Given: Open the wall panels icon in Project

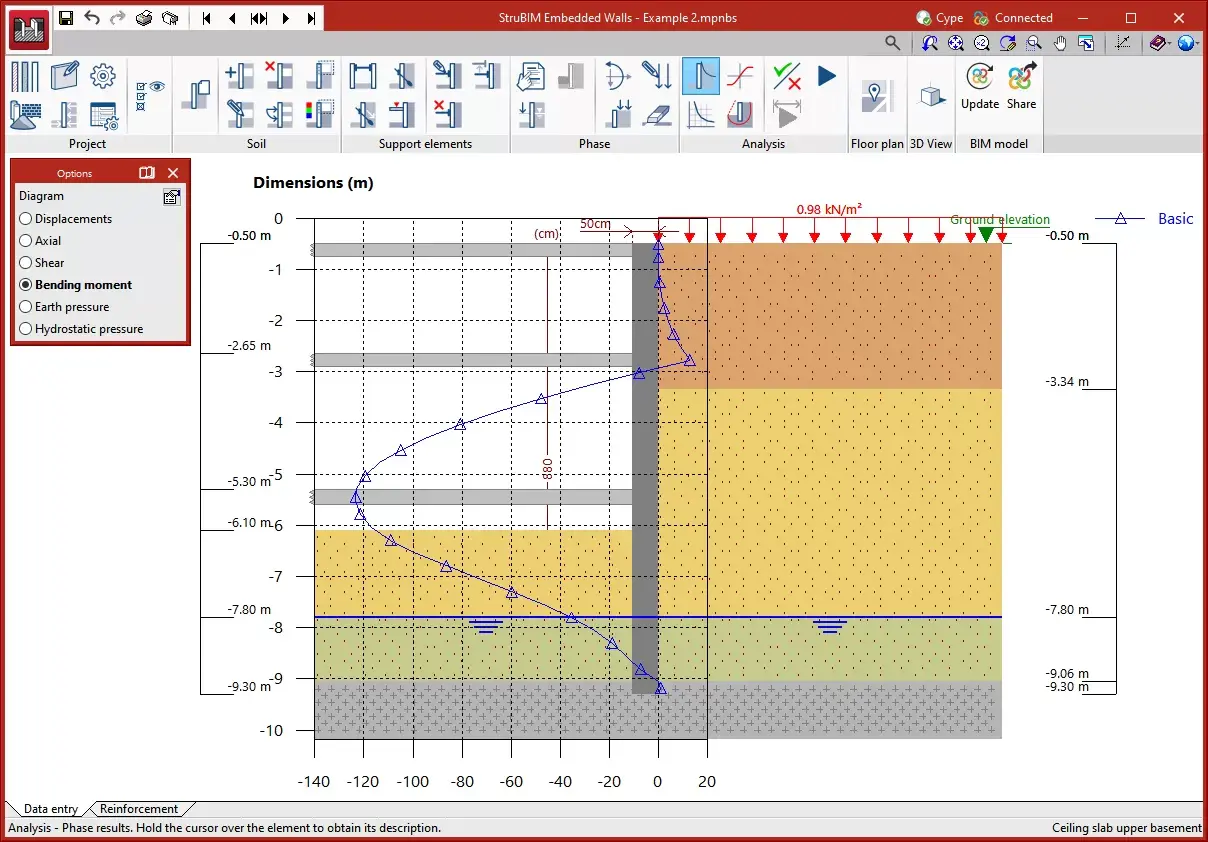Looking at the screenshot, I should [x=25, y=77].
